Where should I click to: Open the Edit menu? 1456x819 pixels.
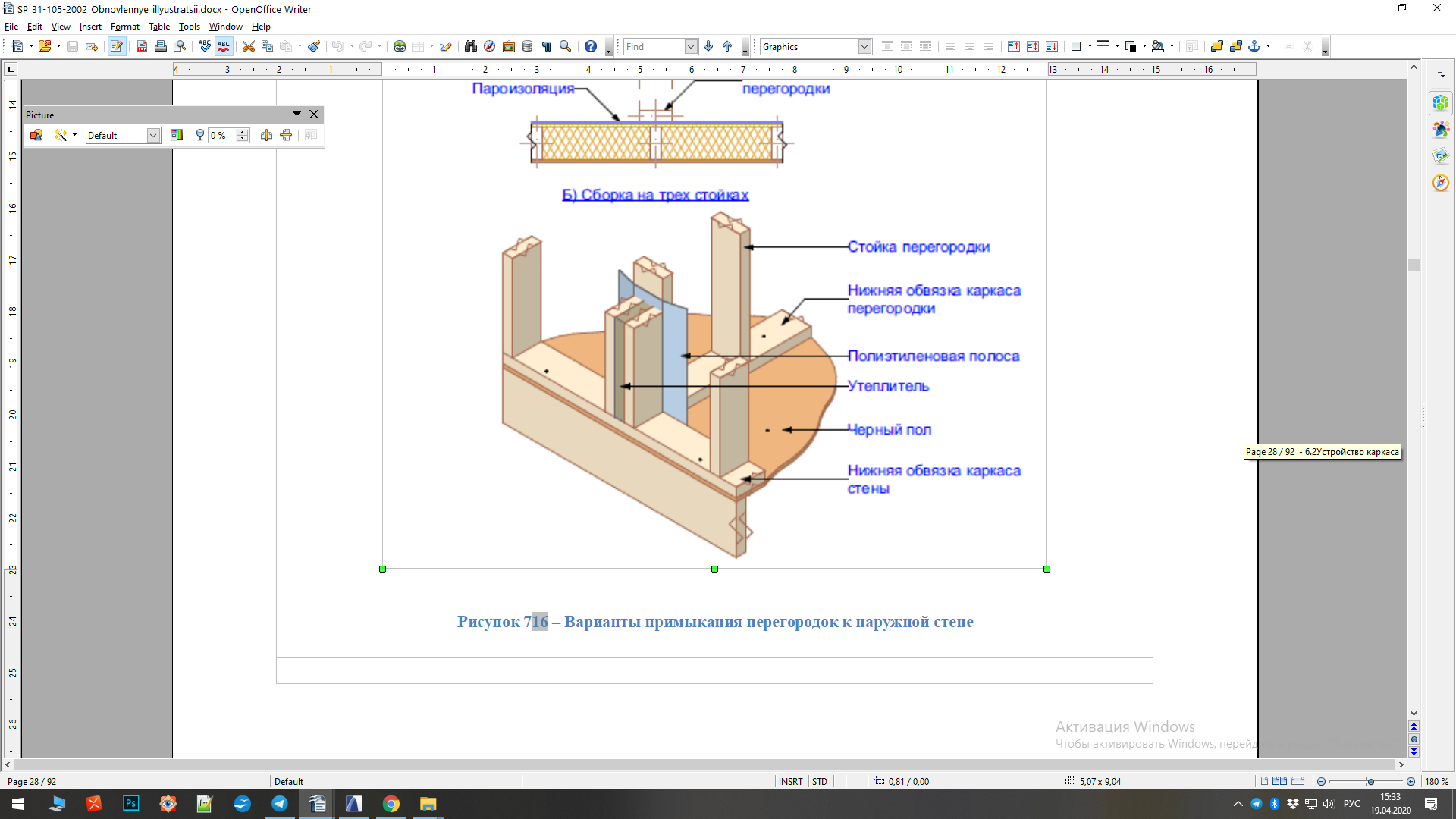click(x=35, y=27)
